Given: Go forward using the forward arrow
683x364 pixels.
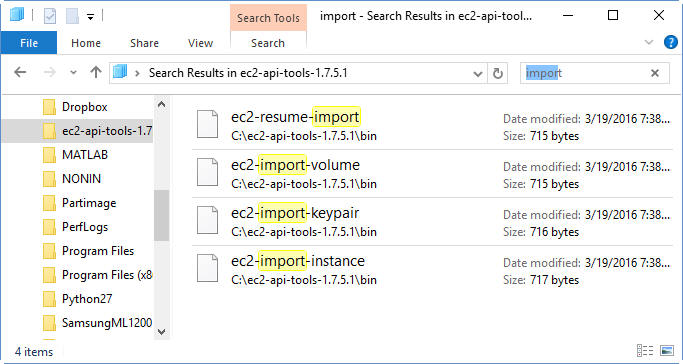Looking at the screenshot, I should [50, 73].
